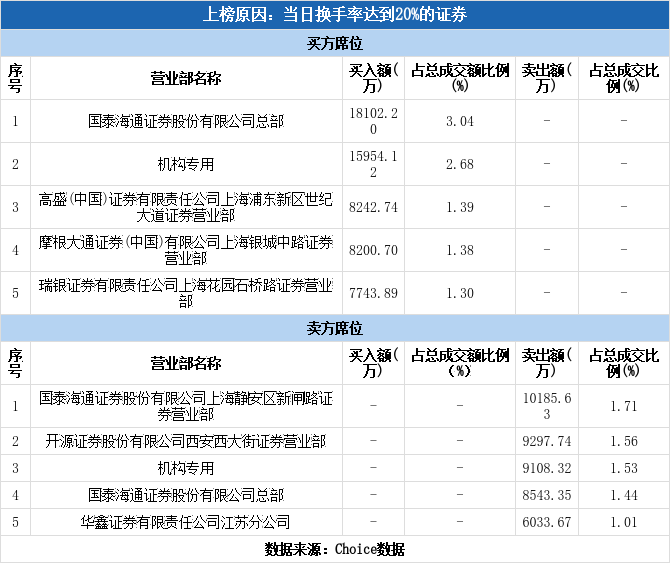Select 高盛(中国)证券有限责任公司上海浦东新区世纪大道证券营业部

(186, 207)
